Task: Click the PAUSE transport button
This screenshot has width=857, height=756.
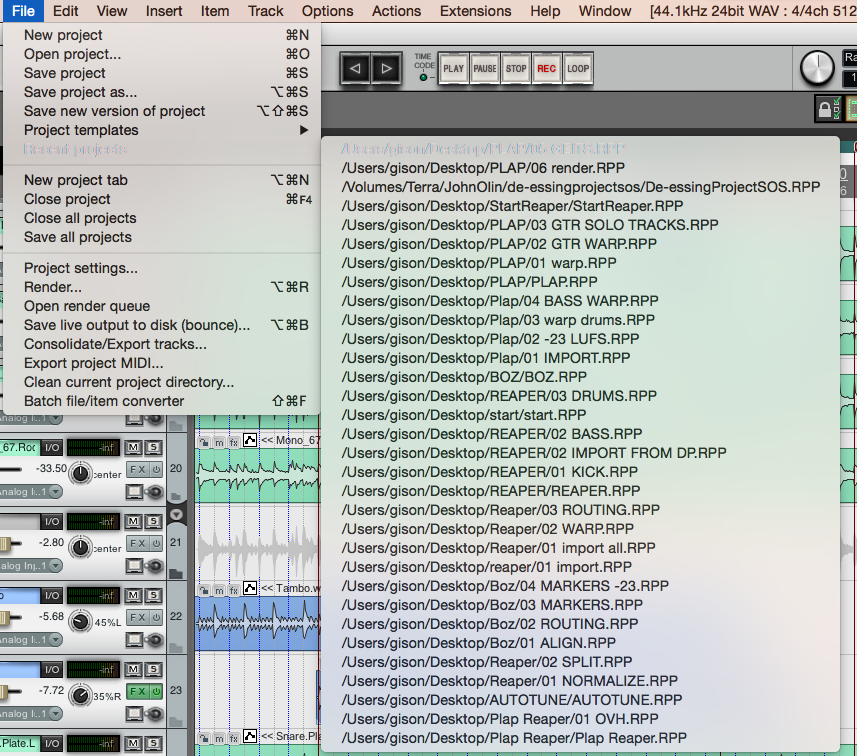Action: [485, 69]
